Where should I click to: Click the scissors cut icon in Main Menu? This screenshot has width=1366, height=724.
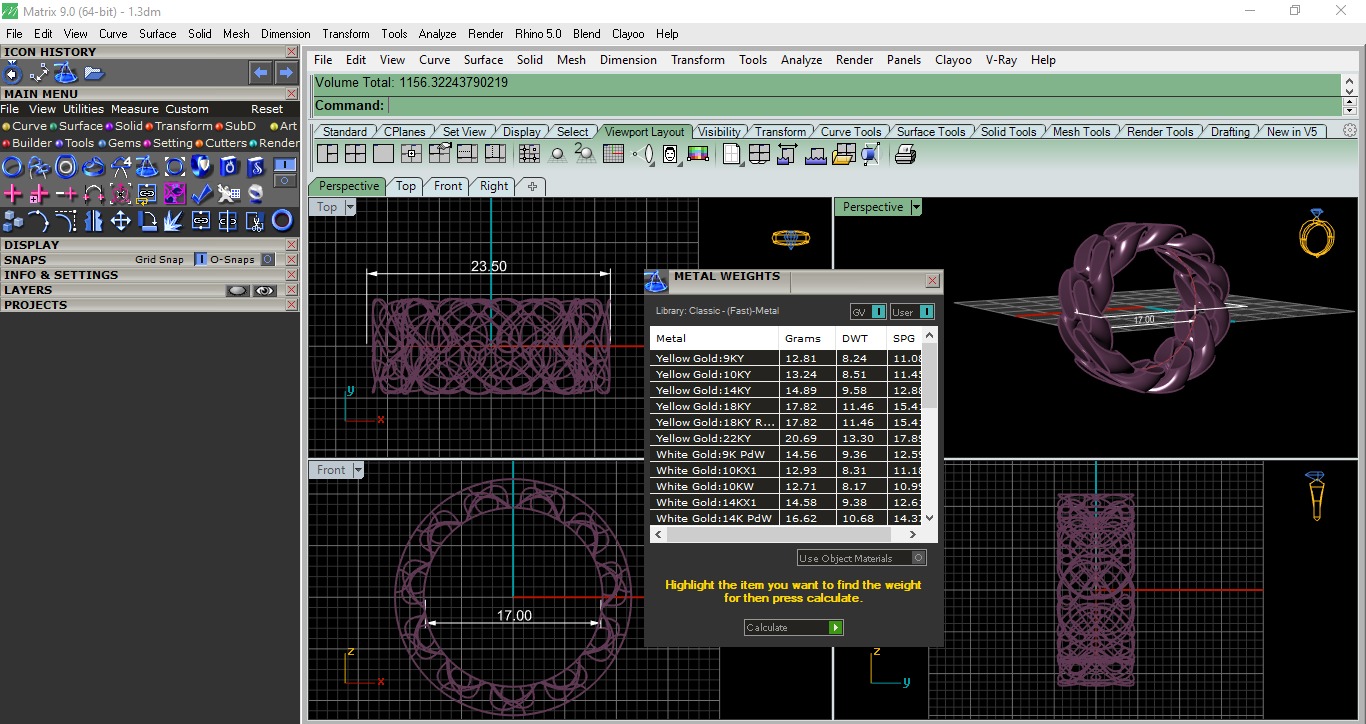coord(255,220)
